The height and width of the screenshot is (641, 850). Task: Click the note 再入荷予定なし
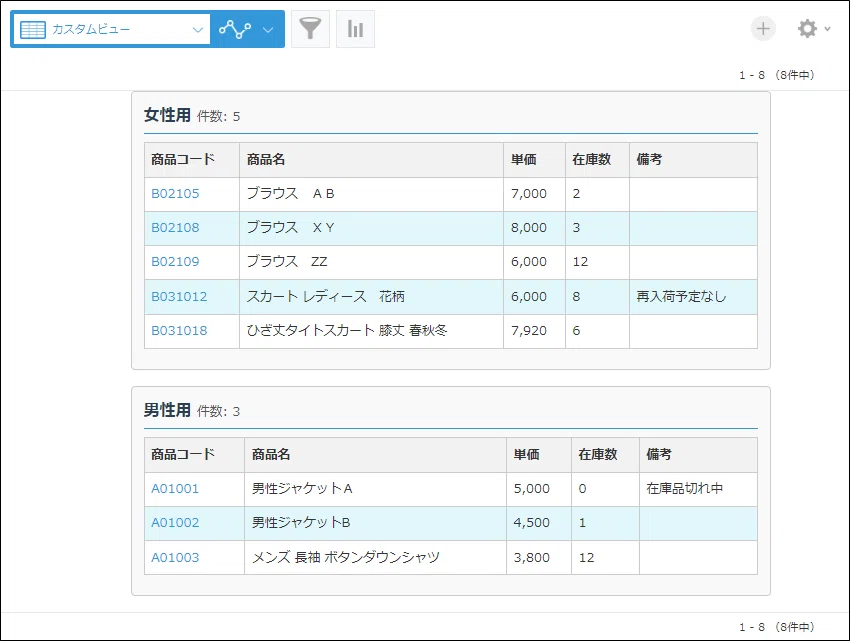coord(681,297)
